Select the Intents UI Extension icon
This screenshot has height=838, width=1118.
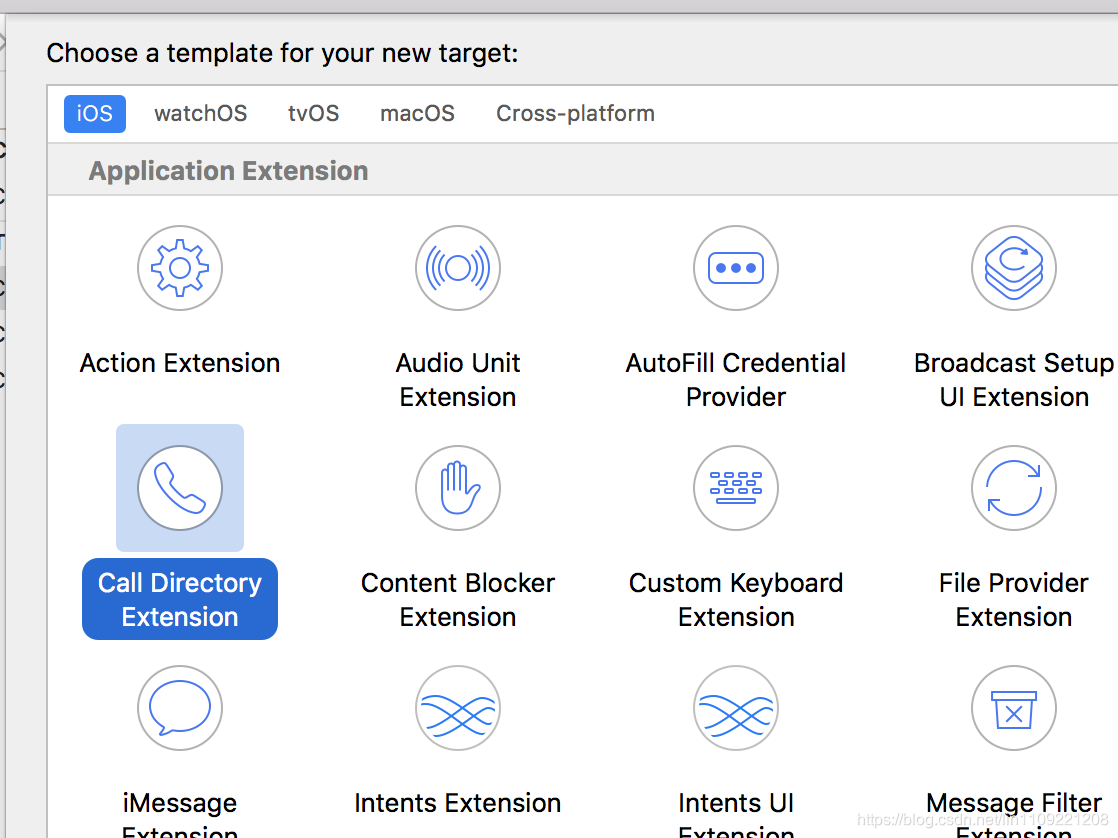tap(736, 708)
